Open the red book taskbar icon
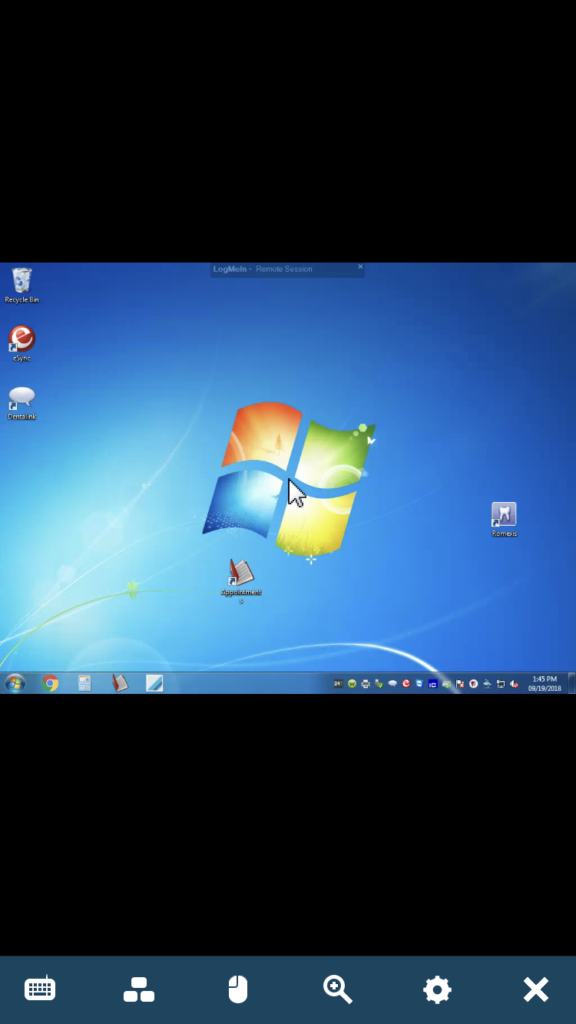Viewport: 576px width, 1024px height. pyautogui.click(x=120, y=683)
